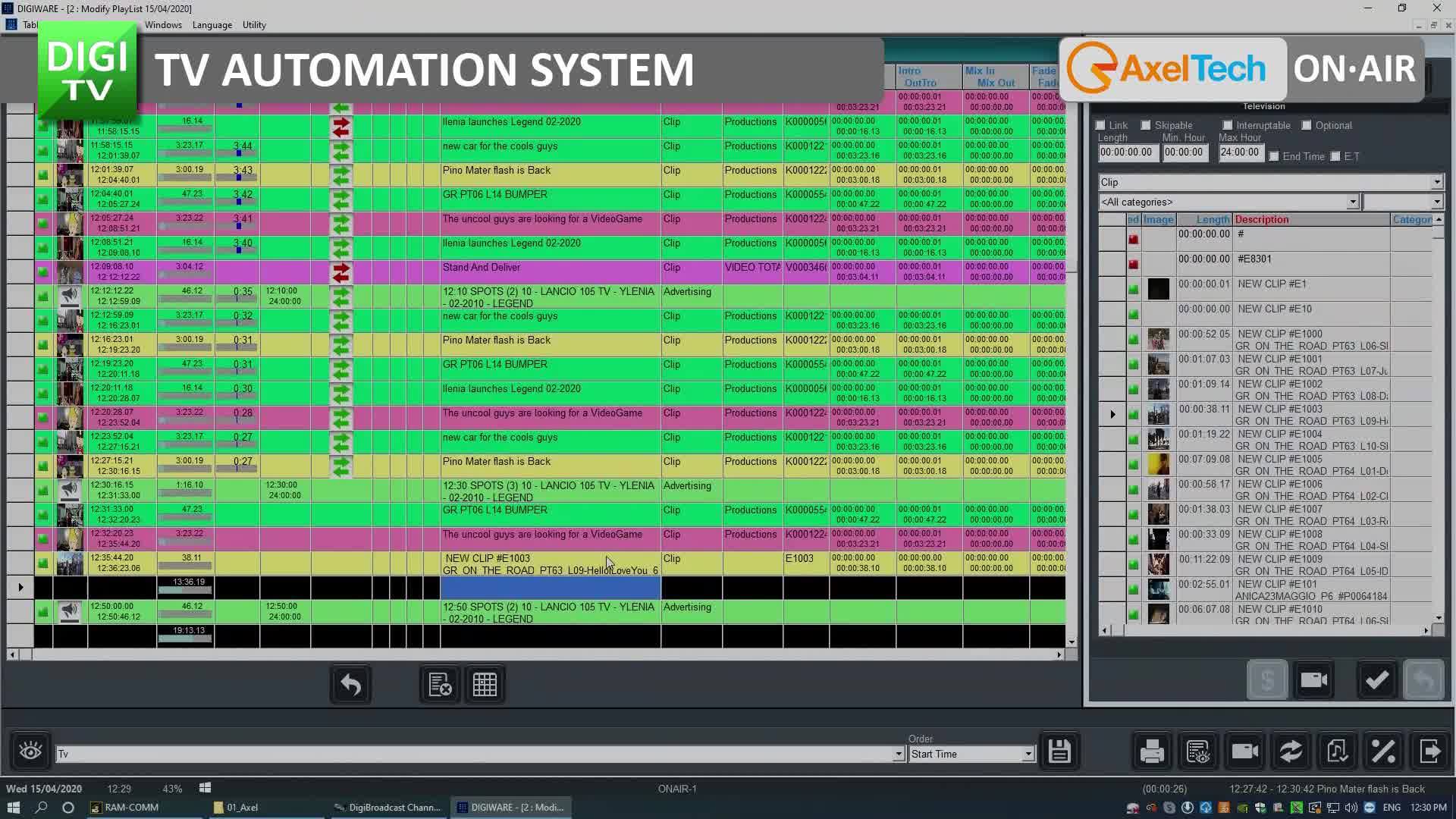Click the undo arrow below the playlist

pyautogui.click(x=350, y=685)
